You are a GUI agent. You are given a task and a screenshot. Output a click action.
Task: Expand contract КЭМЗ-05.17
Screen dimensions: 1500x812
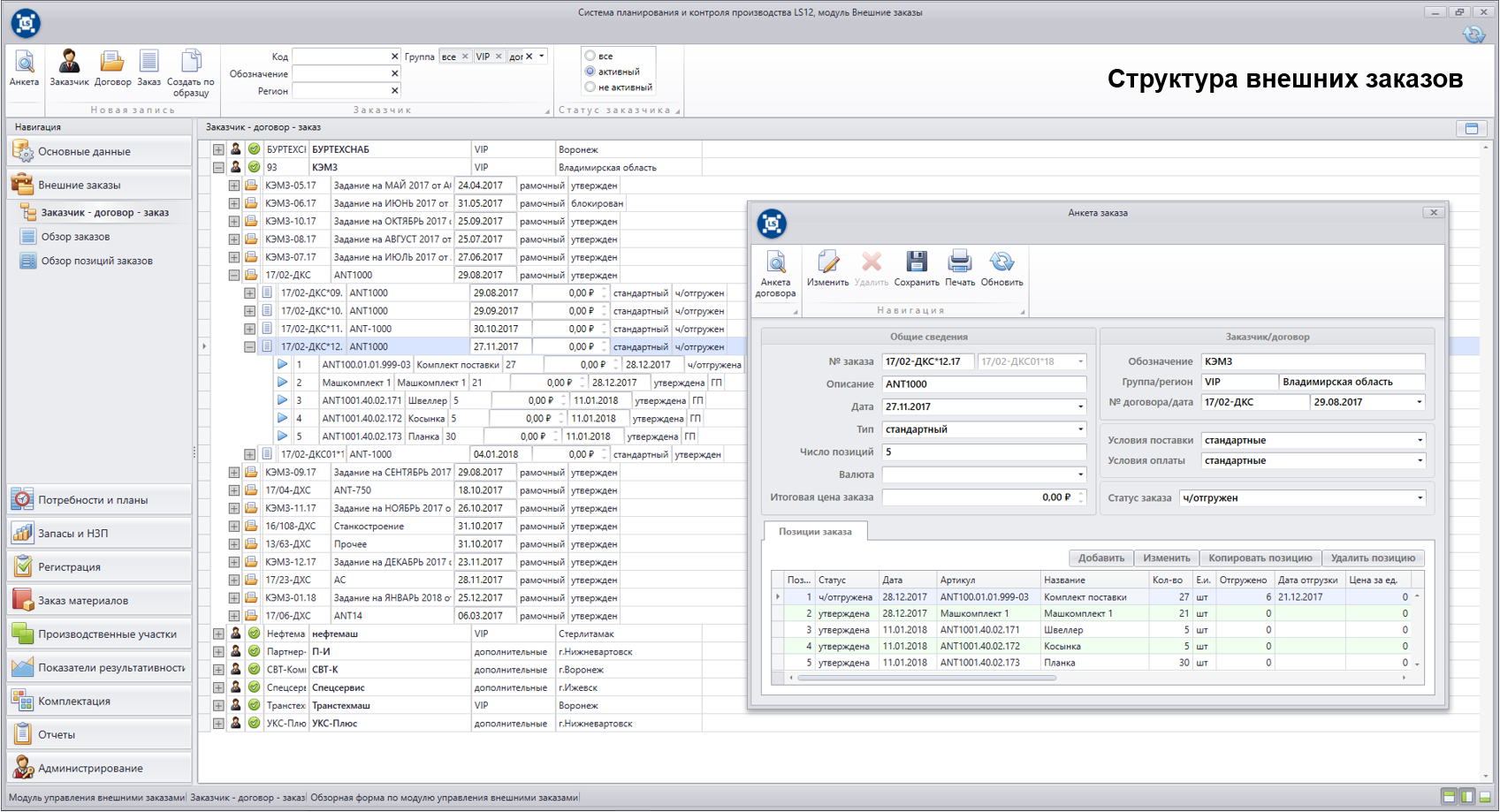(233, 186)
